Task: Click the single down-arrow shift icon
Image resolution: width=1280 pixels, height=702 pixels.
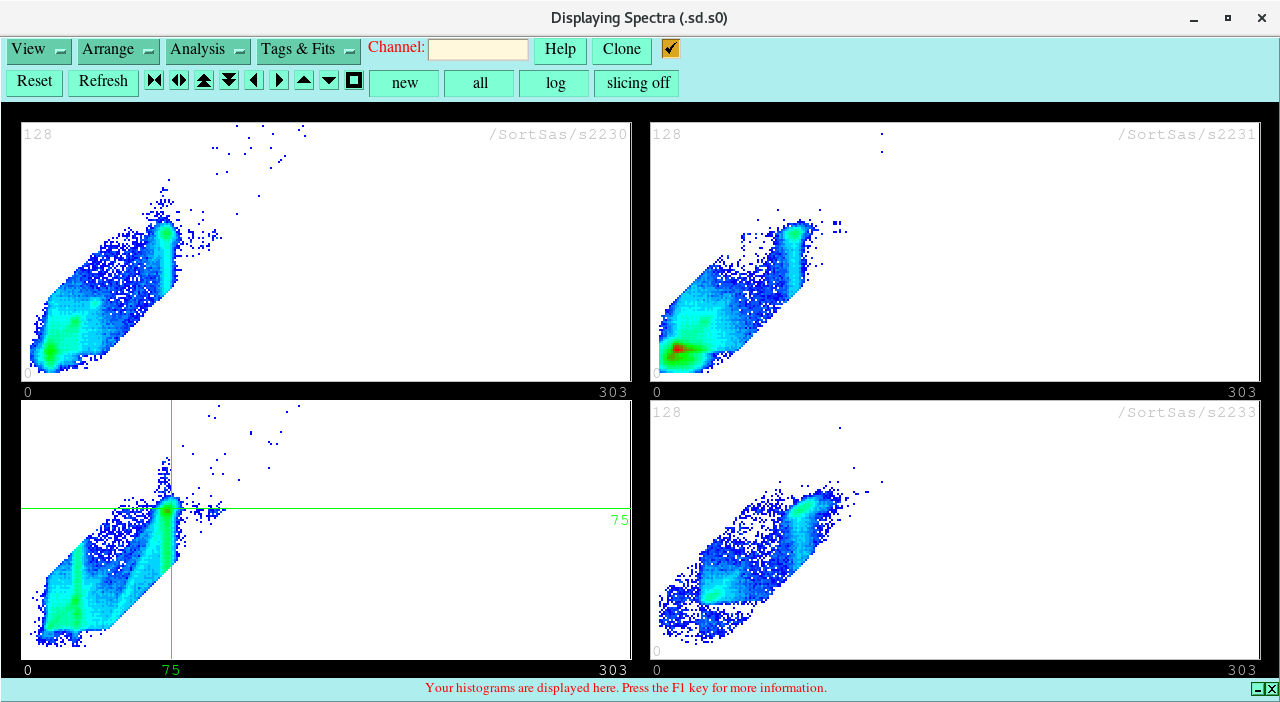Action: [328, 80]
